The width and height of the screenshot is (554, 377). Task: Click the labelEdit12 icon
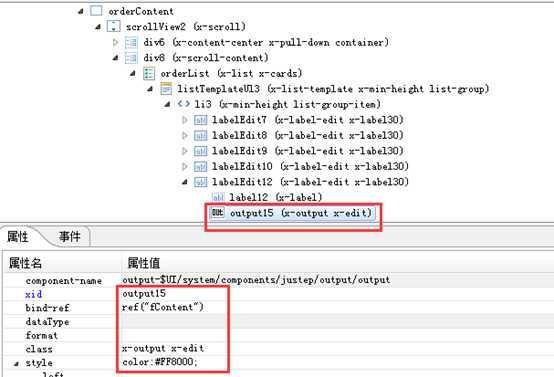(200, 182)
